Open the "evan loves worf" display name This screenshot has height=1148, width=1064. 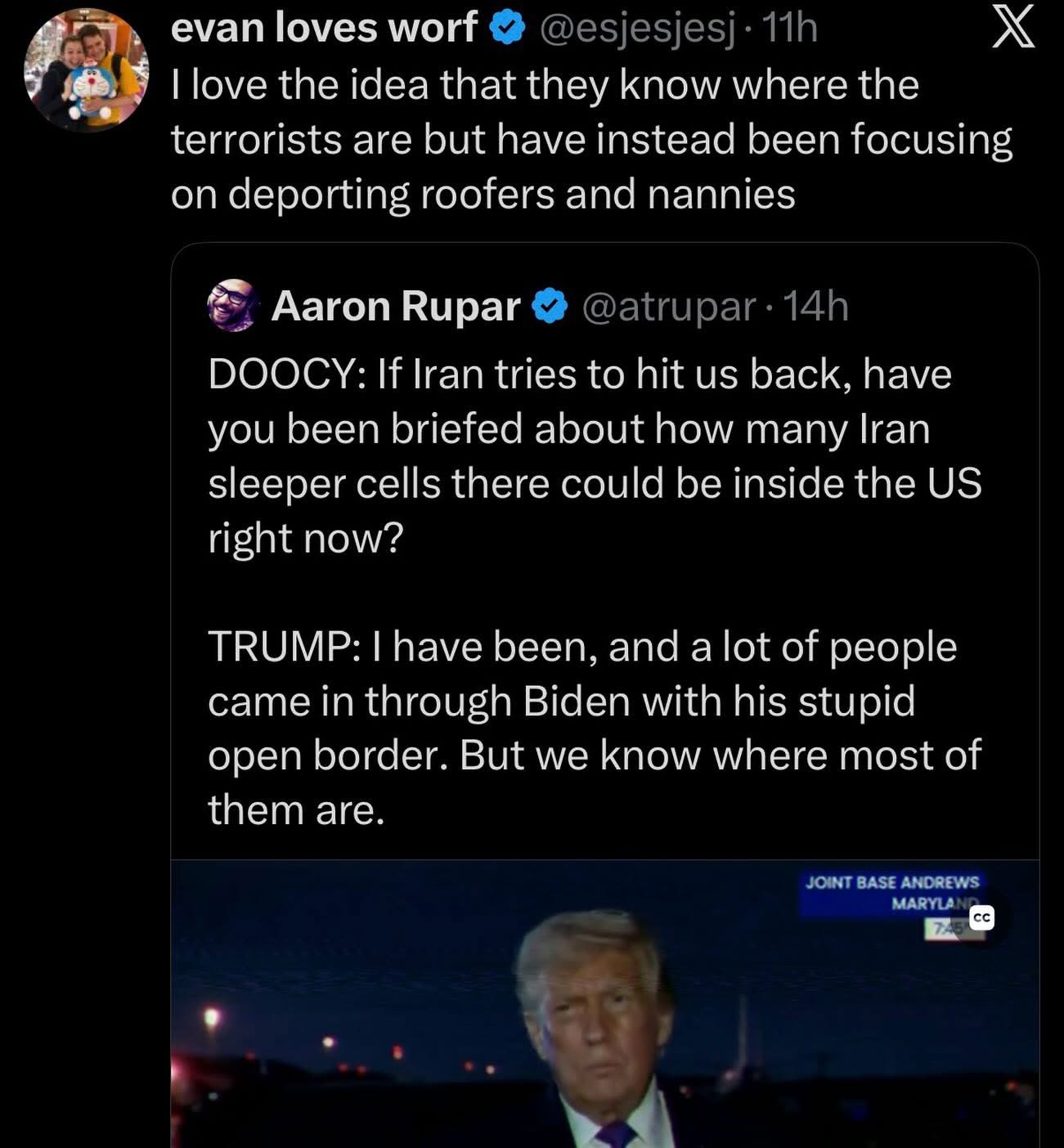(x=324, y=29)
